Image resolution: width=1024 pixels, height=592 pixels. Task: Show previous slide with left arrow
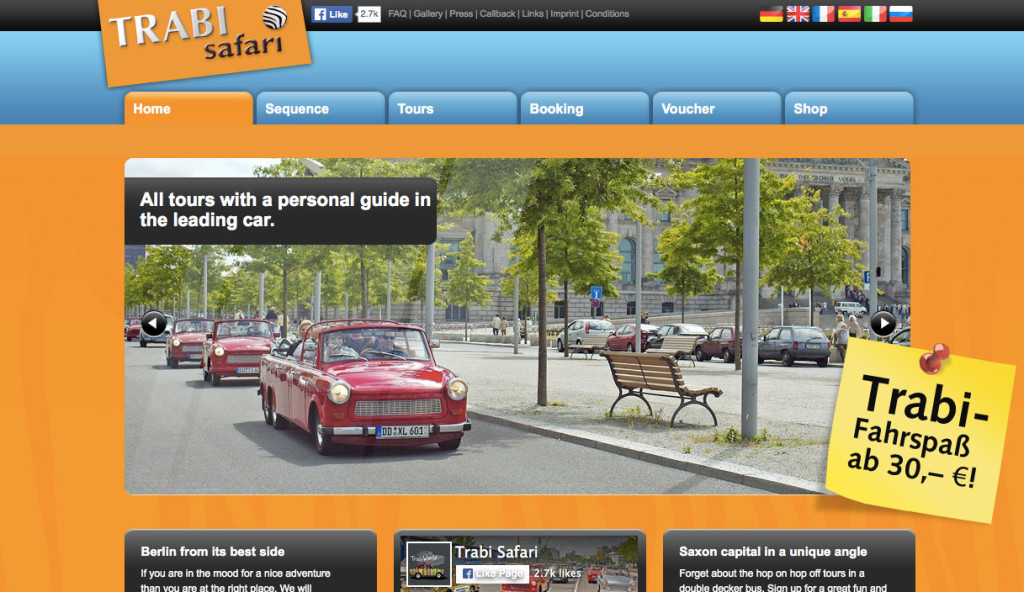pos(154,323)
